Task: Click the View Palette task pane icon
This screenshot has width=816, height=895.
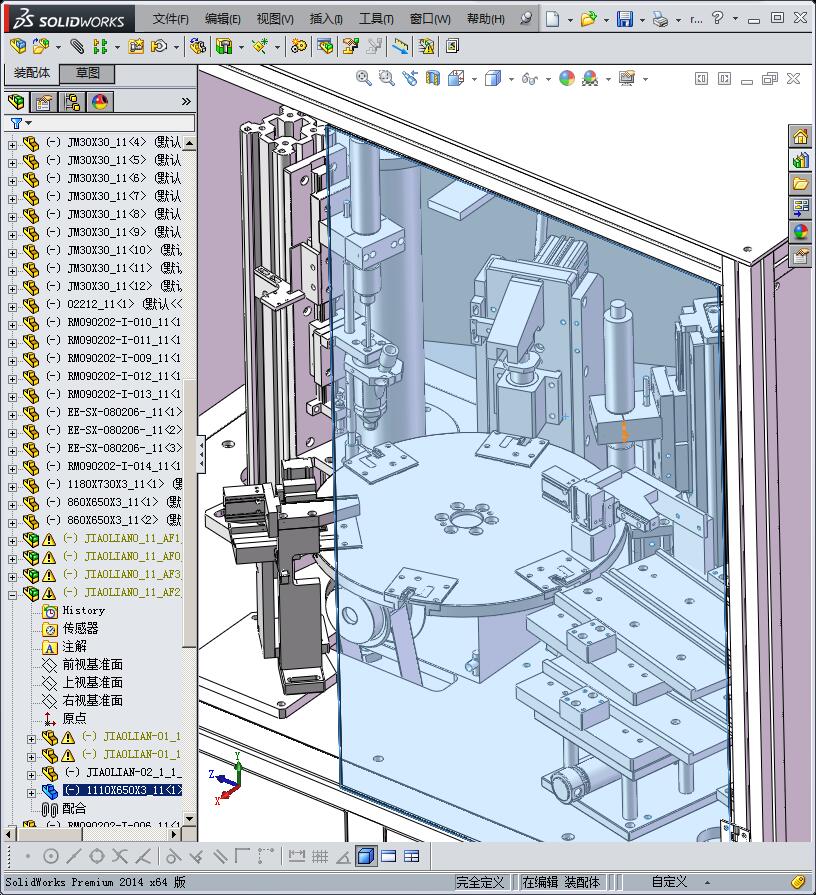Action: tap(800, 208)
